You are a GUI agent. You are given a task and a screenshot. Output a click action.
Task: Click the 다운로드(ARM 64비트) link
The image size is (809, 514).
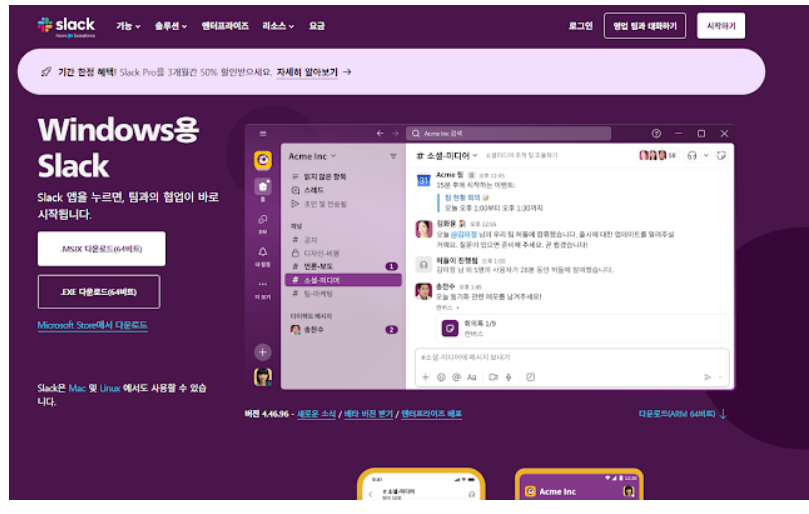point(677,414)
